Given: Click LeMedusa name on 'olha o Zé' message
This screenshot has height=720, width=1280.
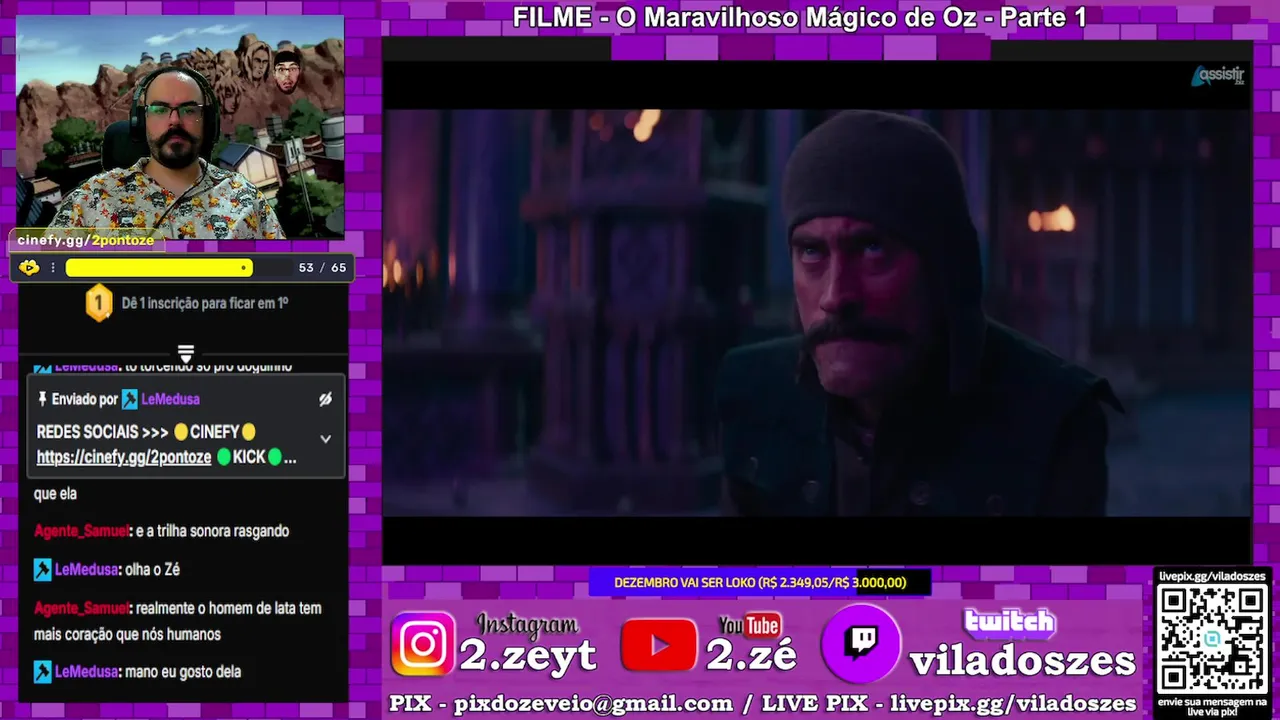Looking at the screenshot, I should point(87,569).
